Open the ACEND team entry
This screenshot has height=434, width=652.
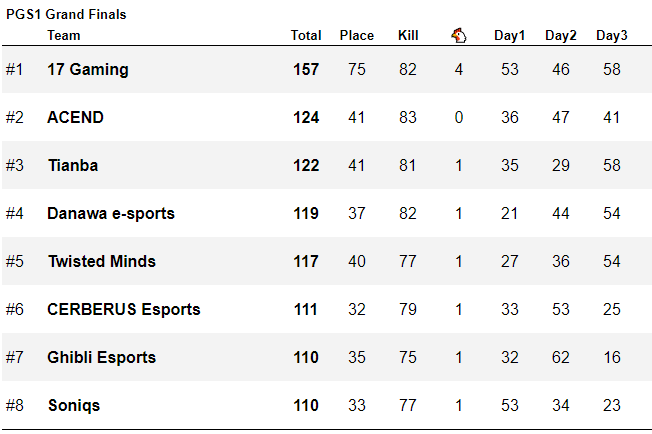pyautogui.click(x=75, y=118)
